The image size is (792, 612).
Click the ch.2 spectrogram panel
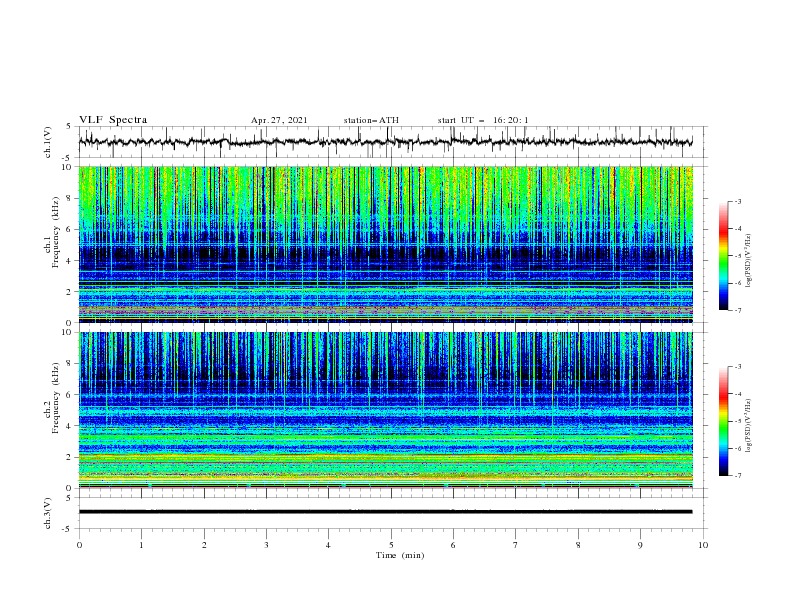[x=386, y=410]
